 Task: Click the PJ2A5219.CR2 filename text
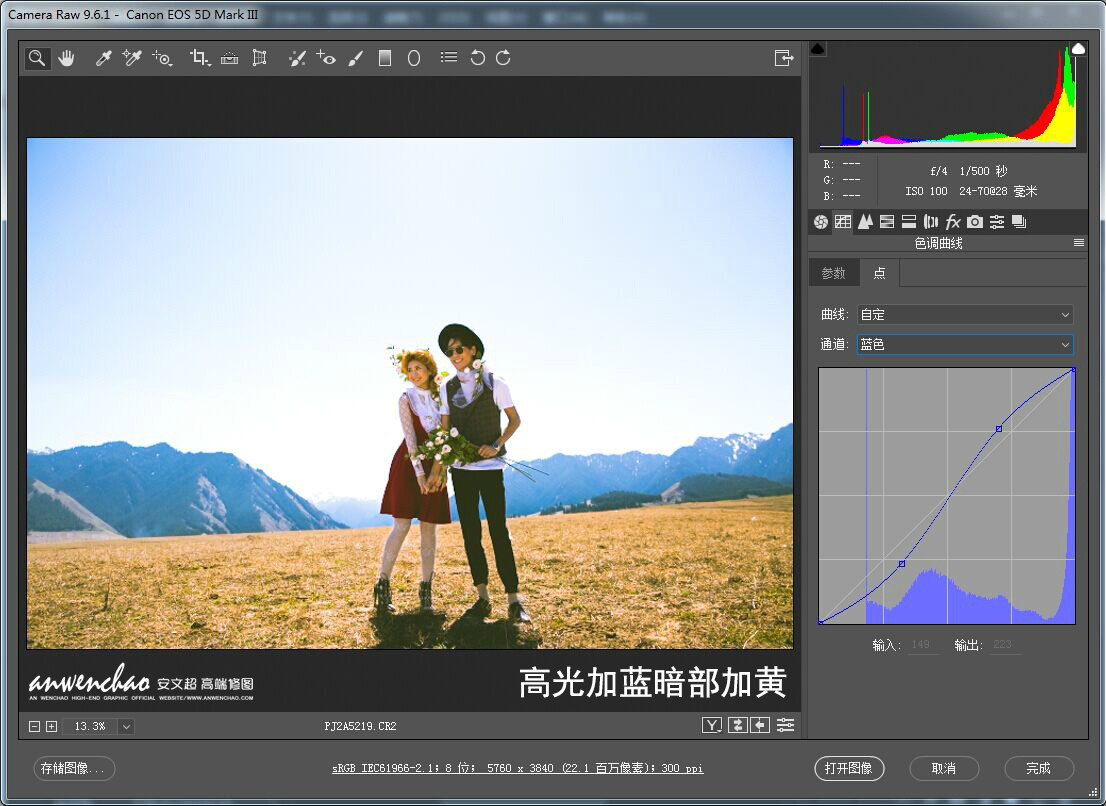click(360, 726)
